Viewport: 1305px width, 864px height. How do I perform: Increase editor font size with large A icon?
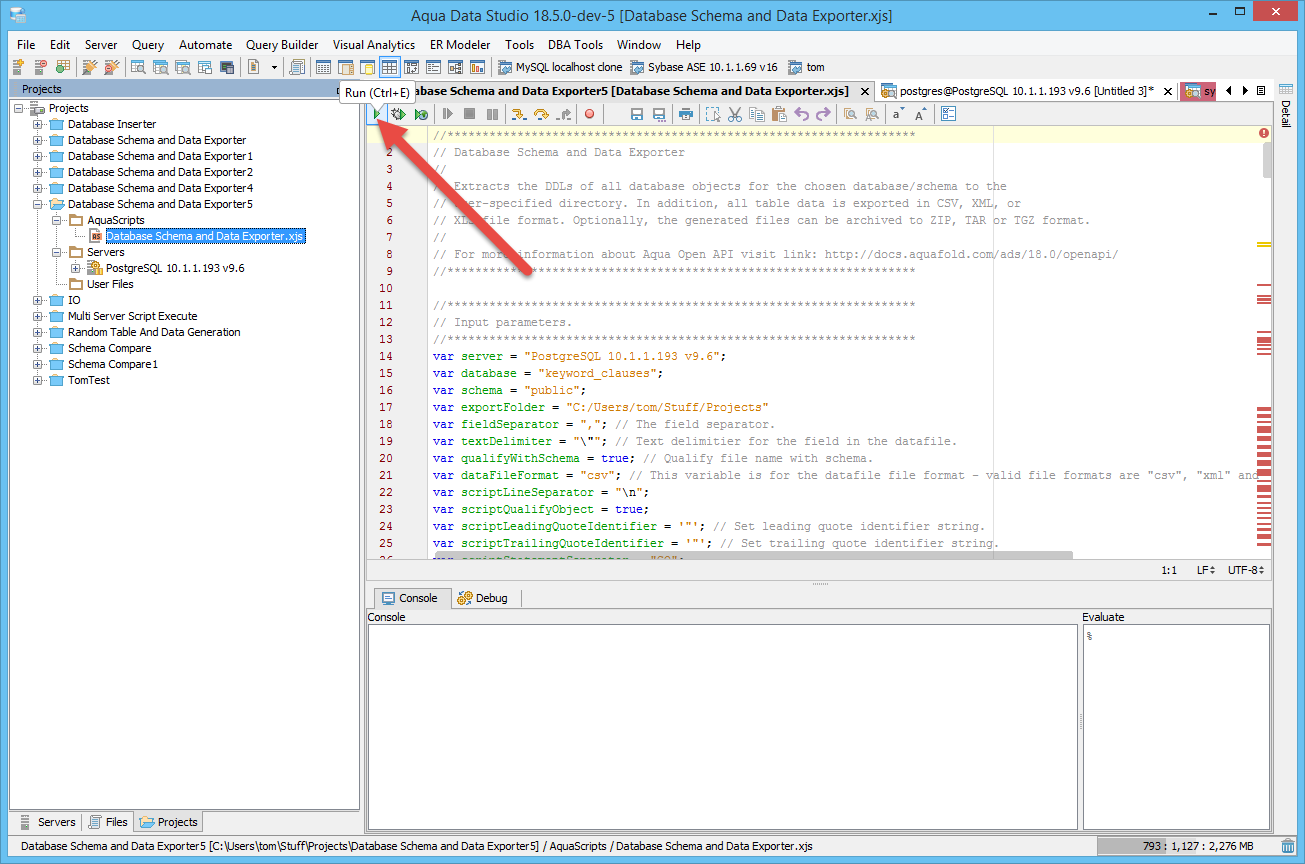coord(921,114)
